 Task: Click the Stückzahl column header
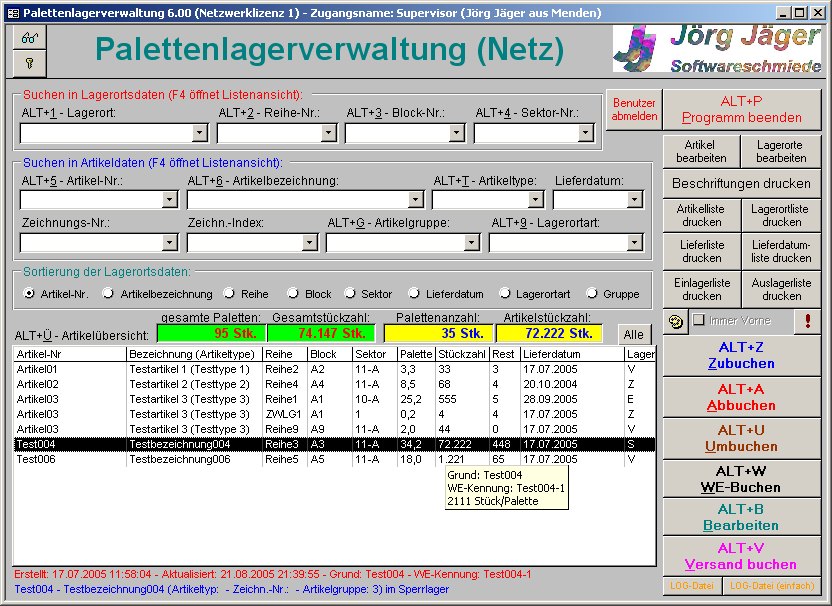462,354
